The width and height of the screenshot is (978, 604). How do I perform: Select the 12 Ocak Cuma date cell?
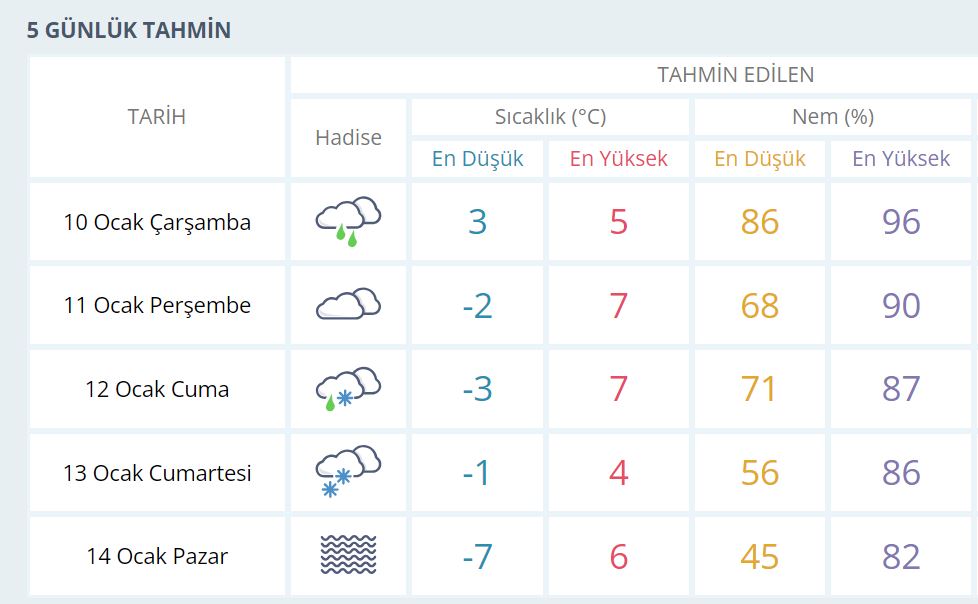(x=157, y=389)
